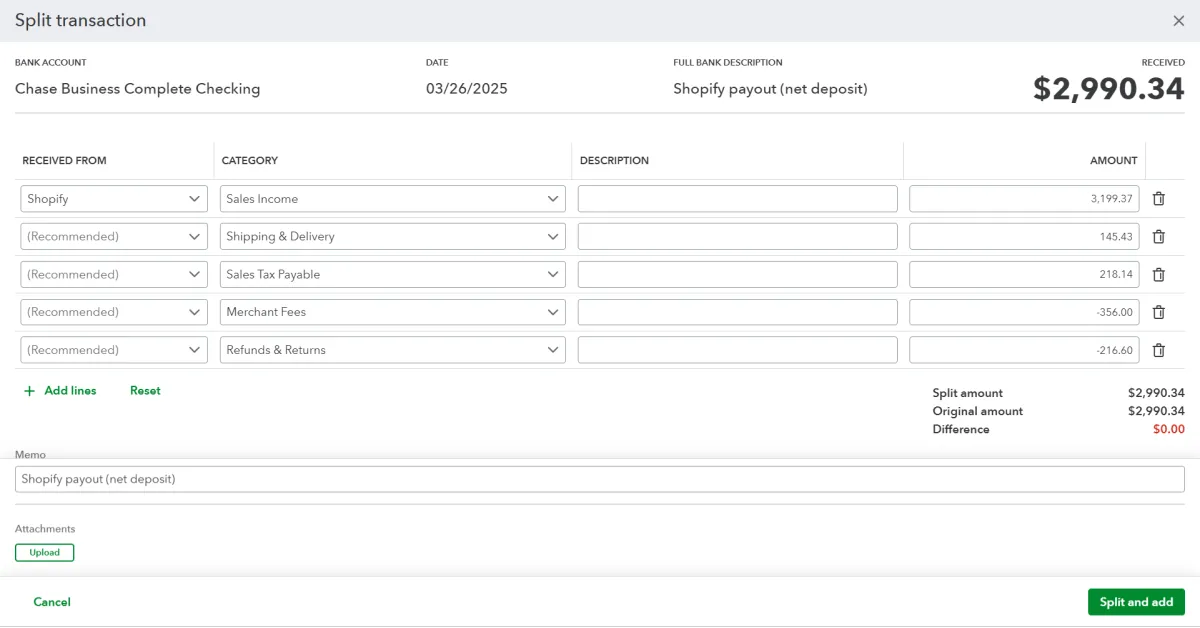The width and height of the screenshot is (1200, 628).
Task: Delete the Sales Income split line
Action: click(1158, 199)
